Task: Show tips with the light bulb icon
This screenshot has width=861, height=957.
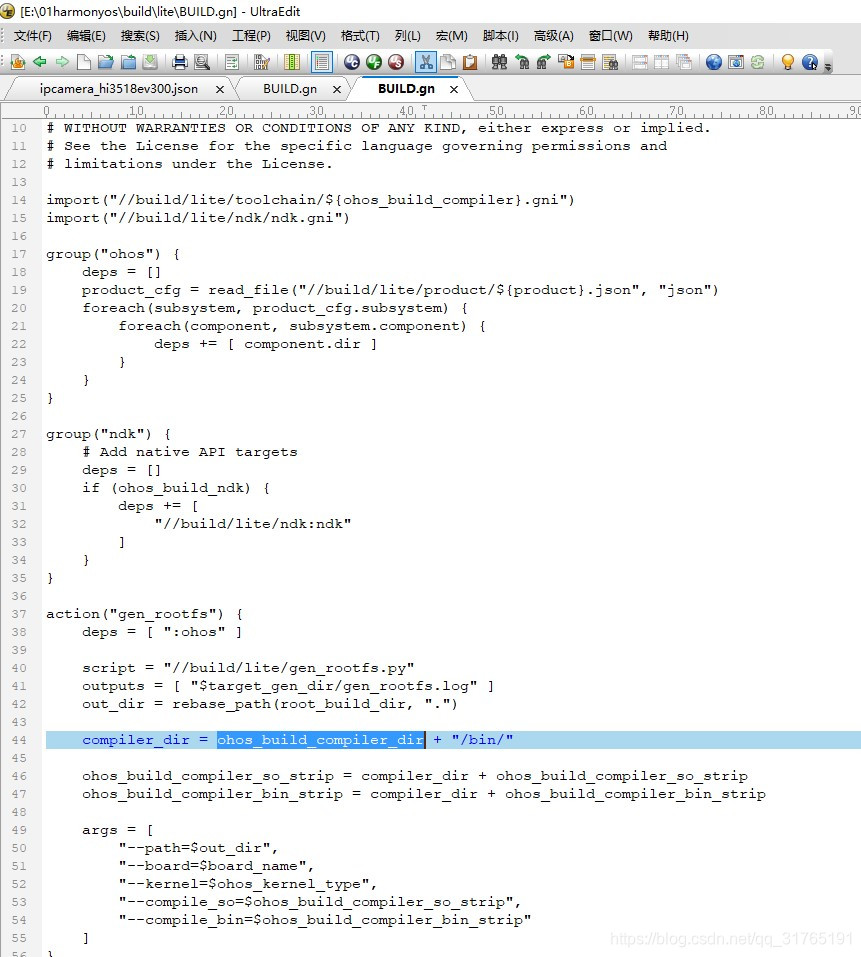Action: (x=788, y=62)
